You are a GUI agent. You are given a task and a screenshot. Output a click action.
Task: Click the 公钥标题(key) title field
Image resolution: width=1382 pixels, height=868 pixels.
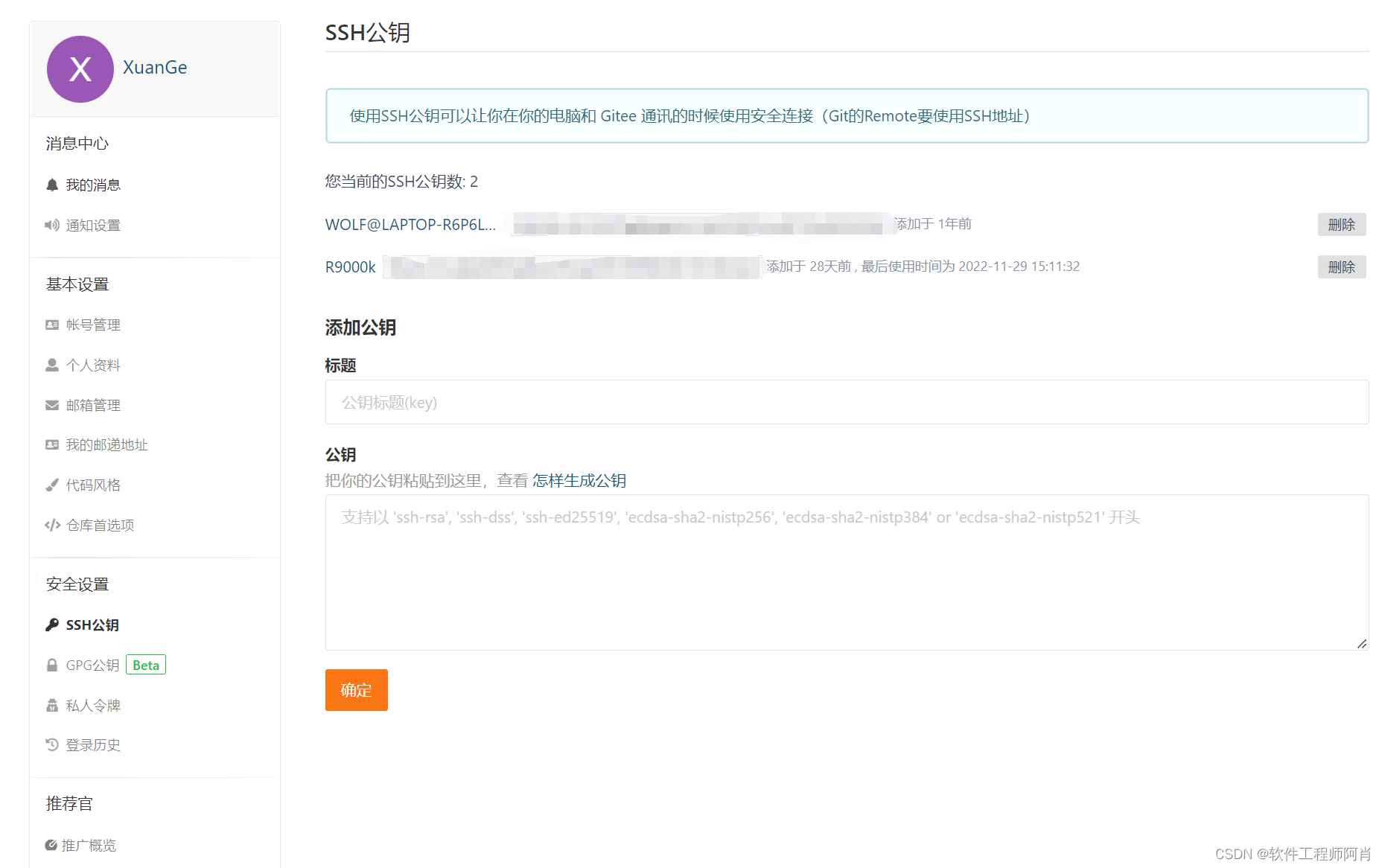846,402
